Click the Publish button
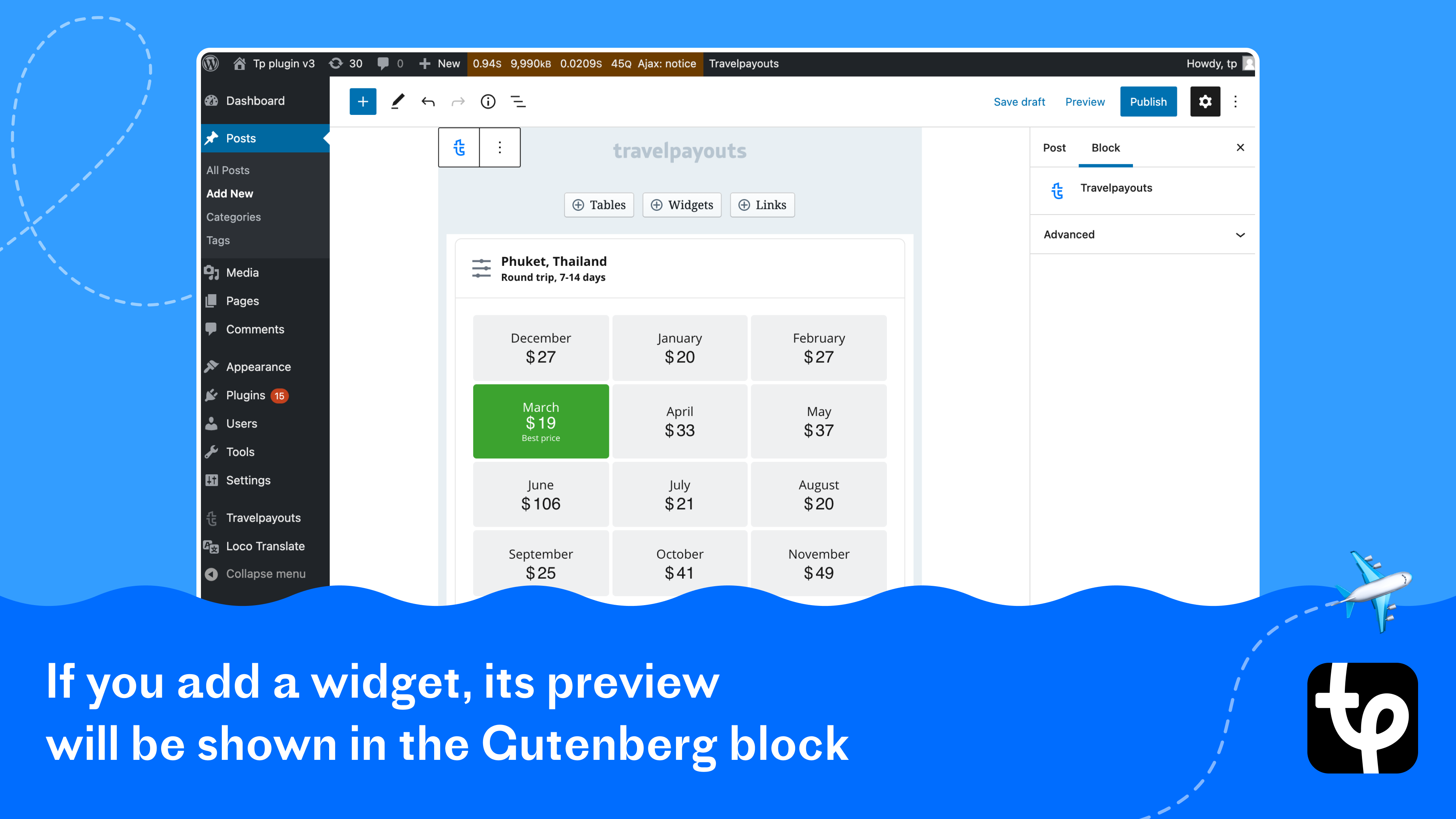The width and height of the screenshot is (1456, 819). (x=1148, y=101)
